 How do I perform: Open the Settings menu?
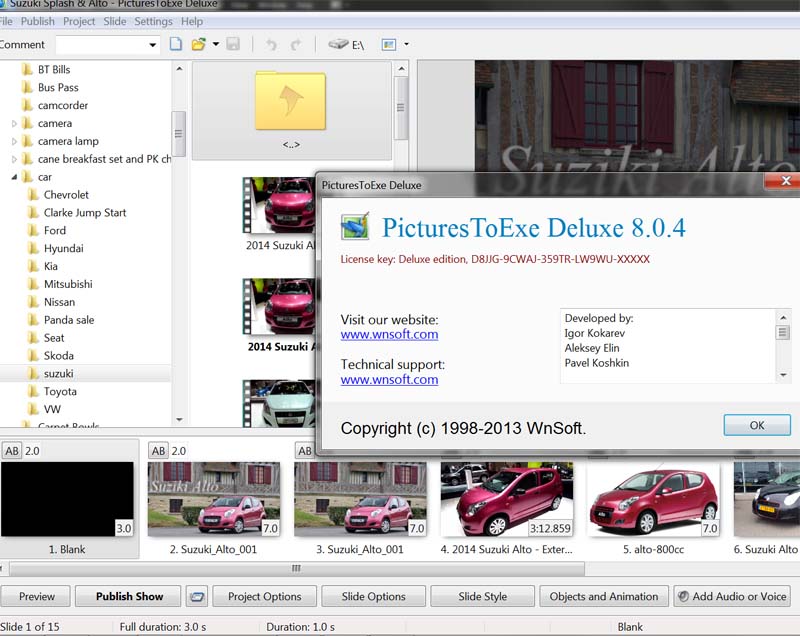pyautogui.click(x=153, y=21)
